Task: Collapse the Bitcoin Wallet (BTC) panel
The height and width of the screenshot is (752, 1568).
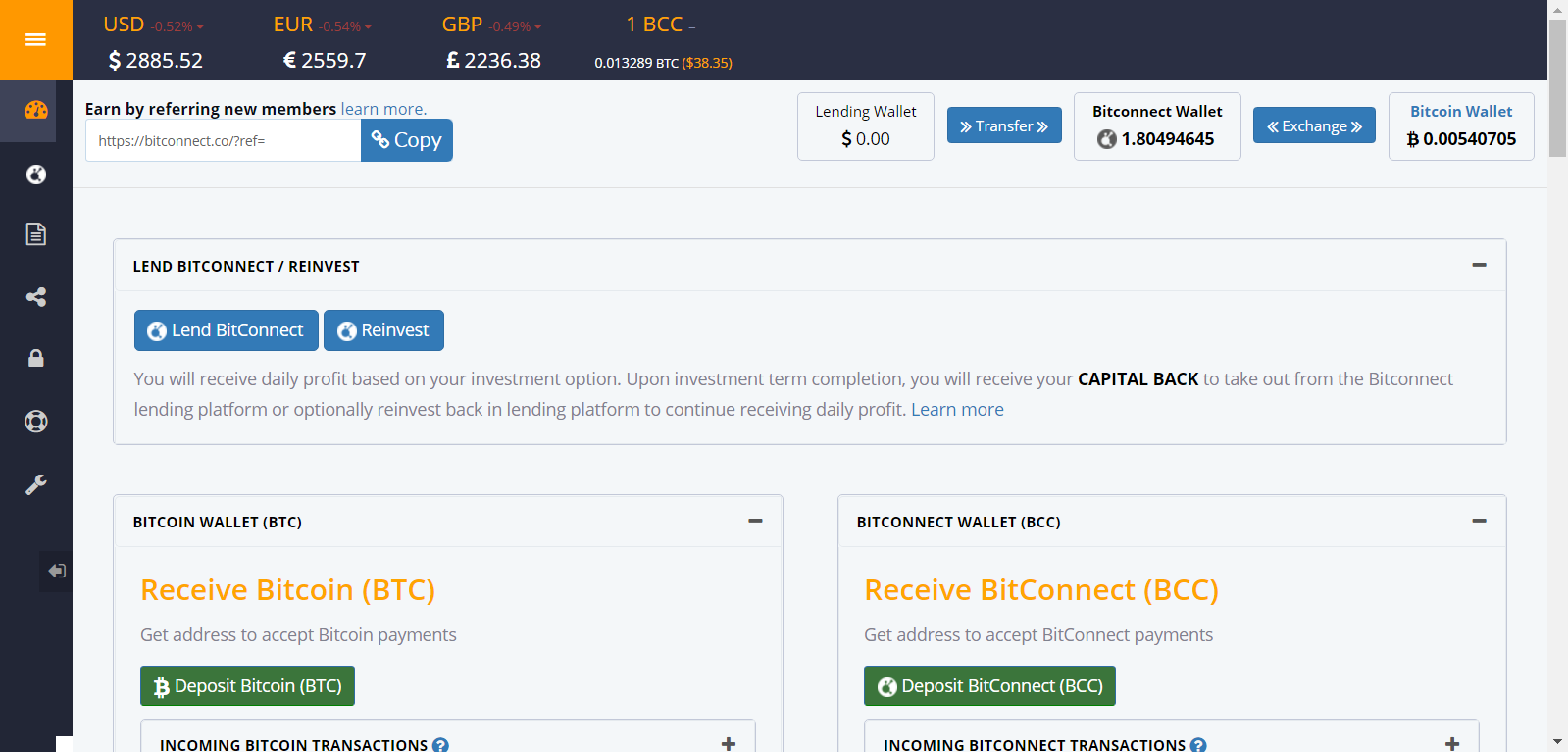Action: coord(755,521)
